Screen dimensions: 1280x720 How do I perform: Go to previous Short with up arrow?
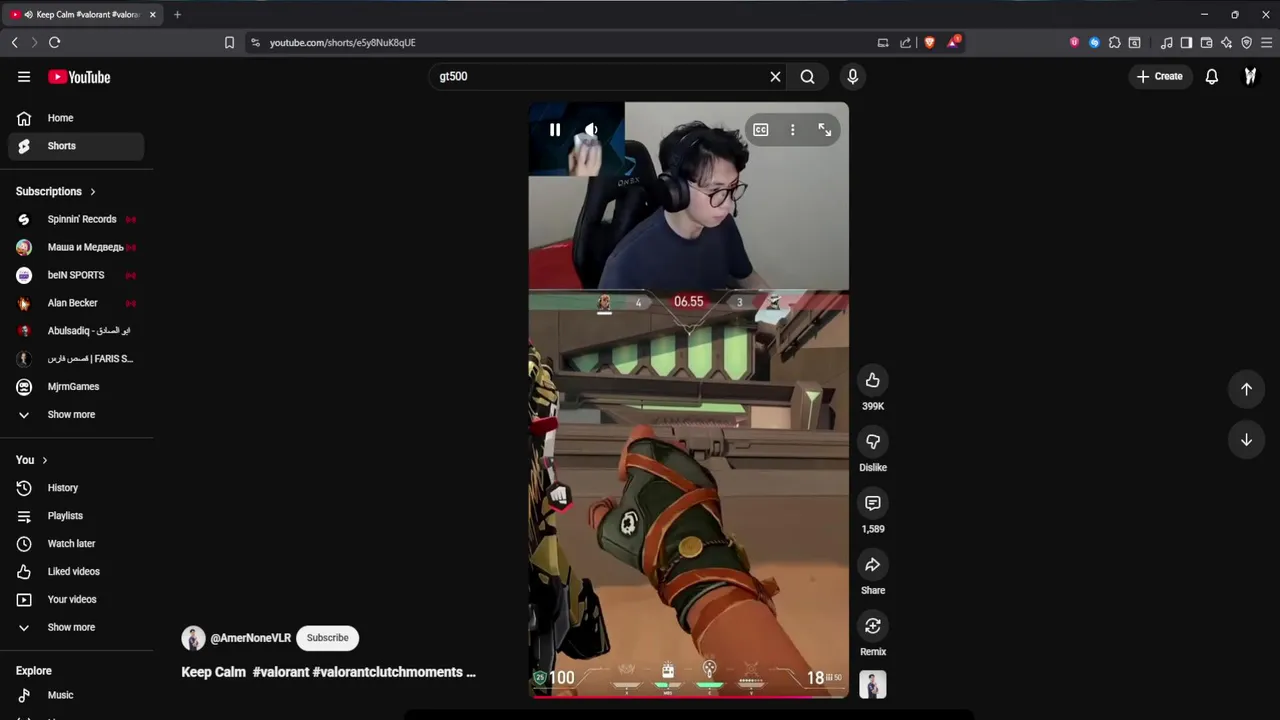click(1246, 389)
